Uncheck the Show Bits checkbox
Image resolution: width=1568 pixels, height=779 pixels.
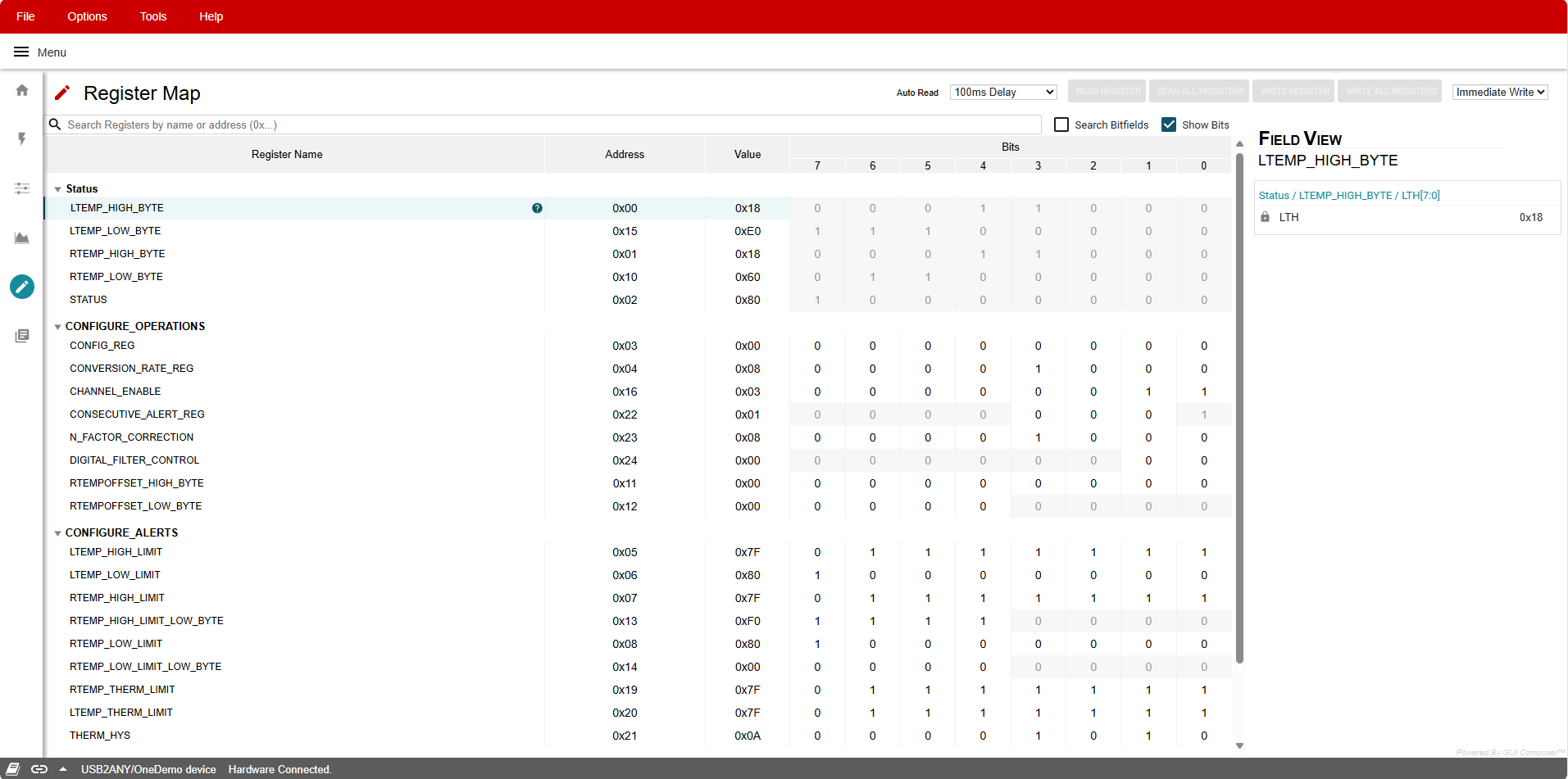click(1169, 125)
